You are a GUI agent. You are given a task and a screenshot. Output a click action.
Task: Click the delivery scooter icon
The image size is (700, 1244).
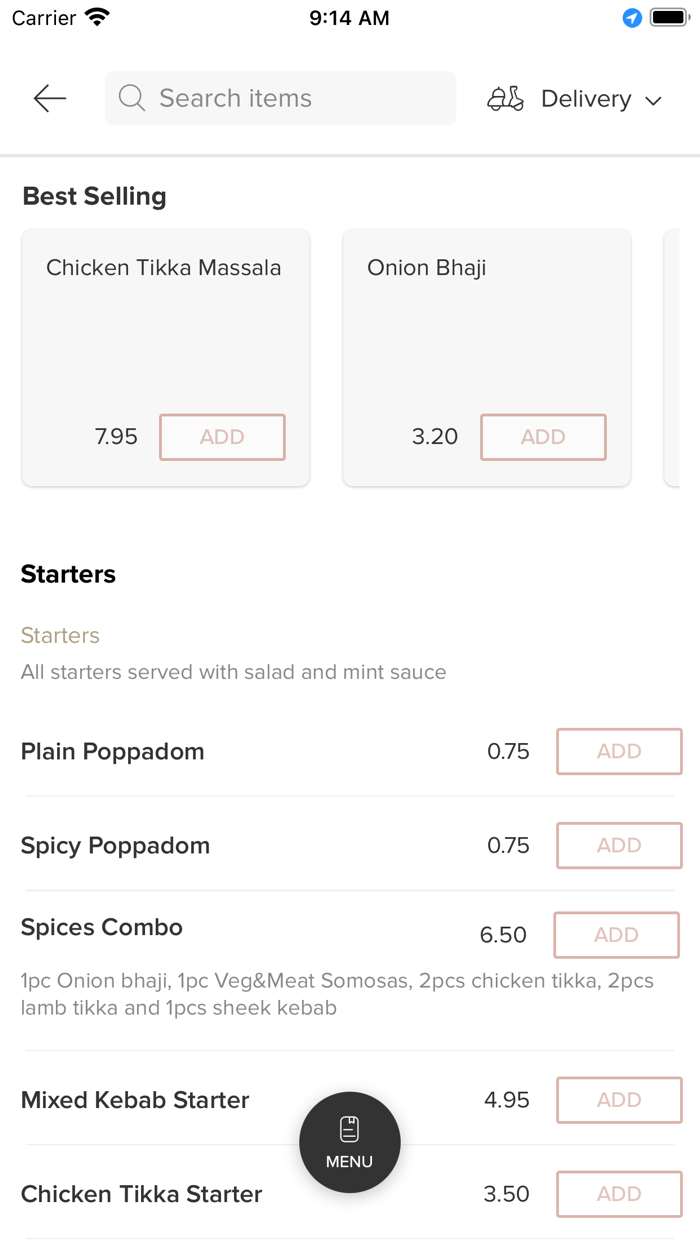tap(506, 98)
